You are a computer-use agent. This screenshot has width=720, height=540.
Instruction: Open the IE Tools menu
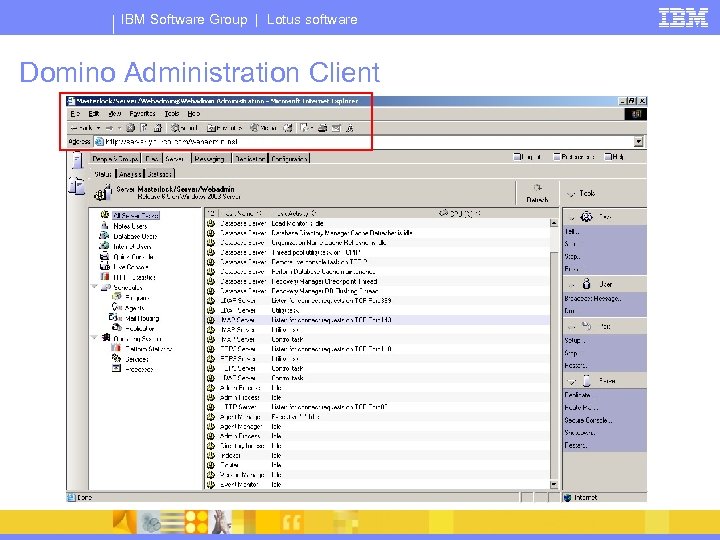(x=172, y=113)
